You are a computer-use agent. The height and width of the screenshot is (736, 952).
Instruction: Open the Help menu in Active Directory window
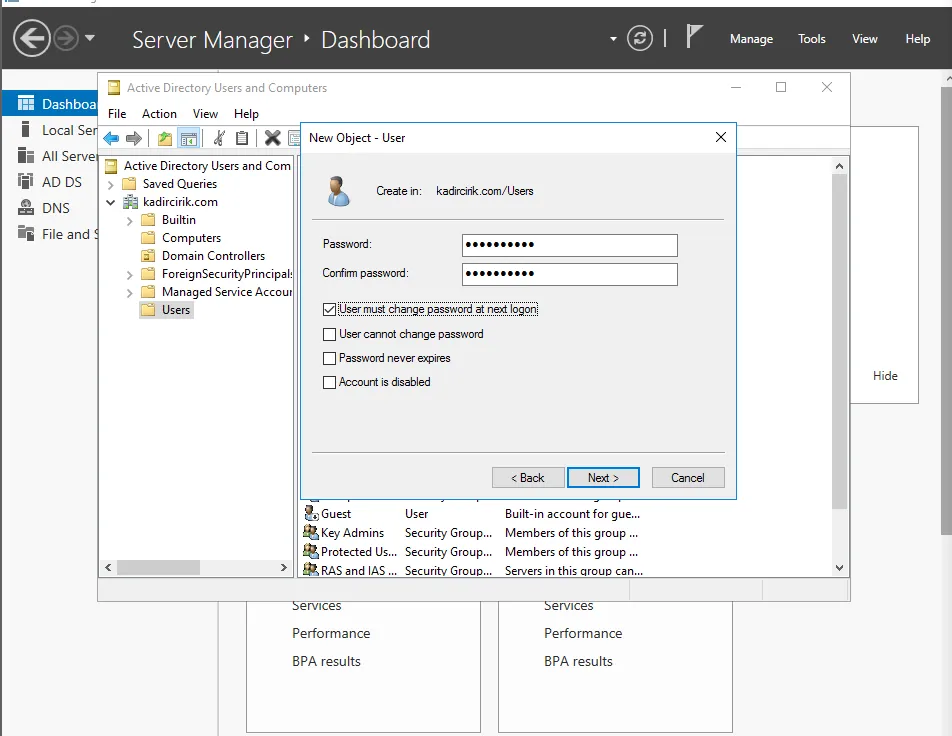coord(246,114)
